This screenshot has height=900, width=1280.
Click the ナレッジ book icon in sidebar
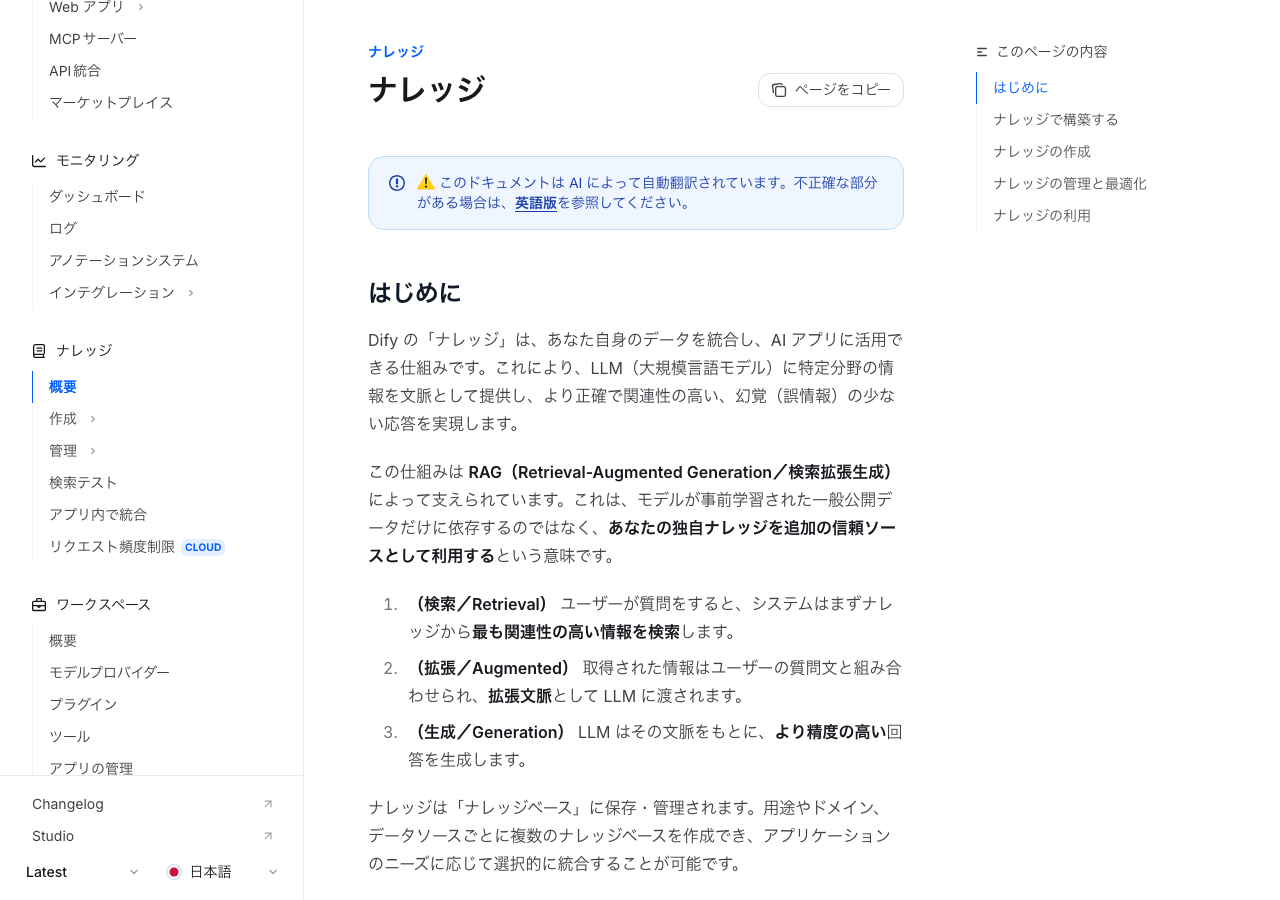click(x=39, y=351)
